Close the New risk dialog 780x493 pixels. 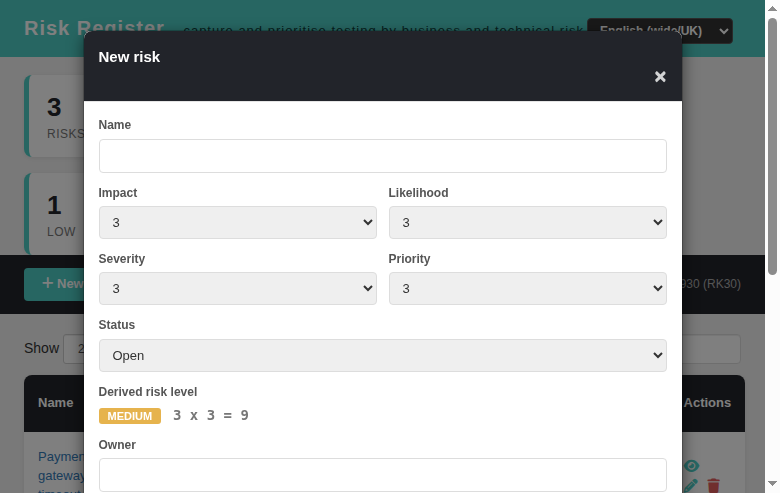click(x=660, y=77)
